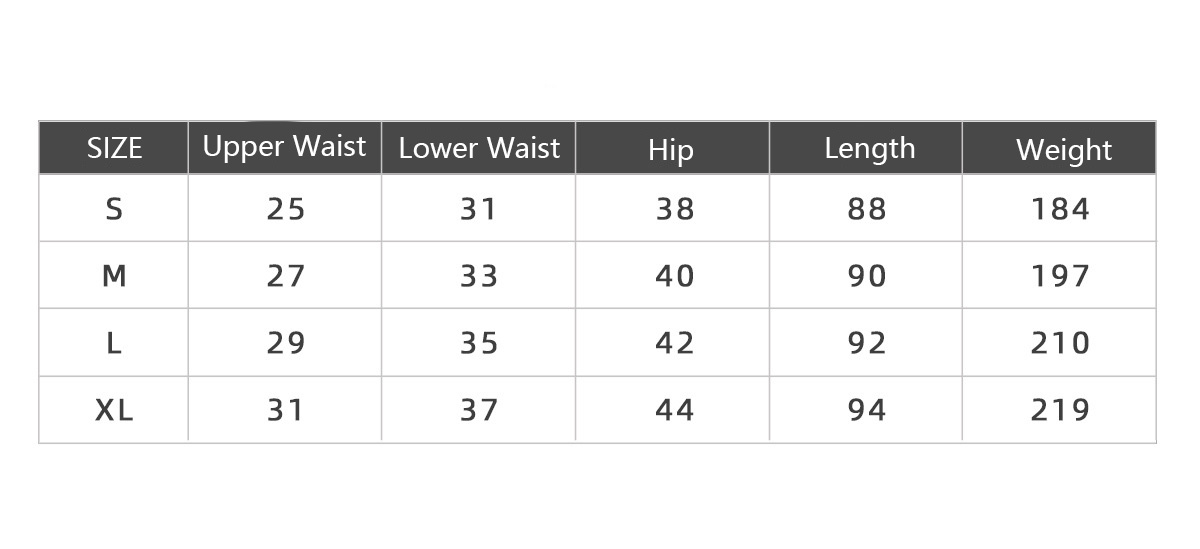
Task: Click the L size row label
Action: coord(114,343)
